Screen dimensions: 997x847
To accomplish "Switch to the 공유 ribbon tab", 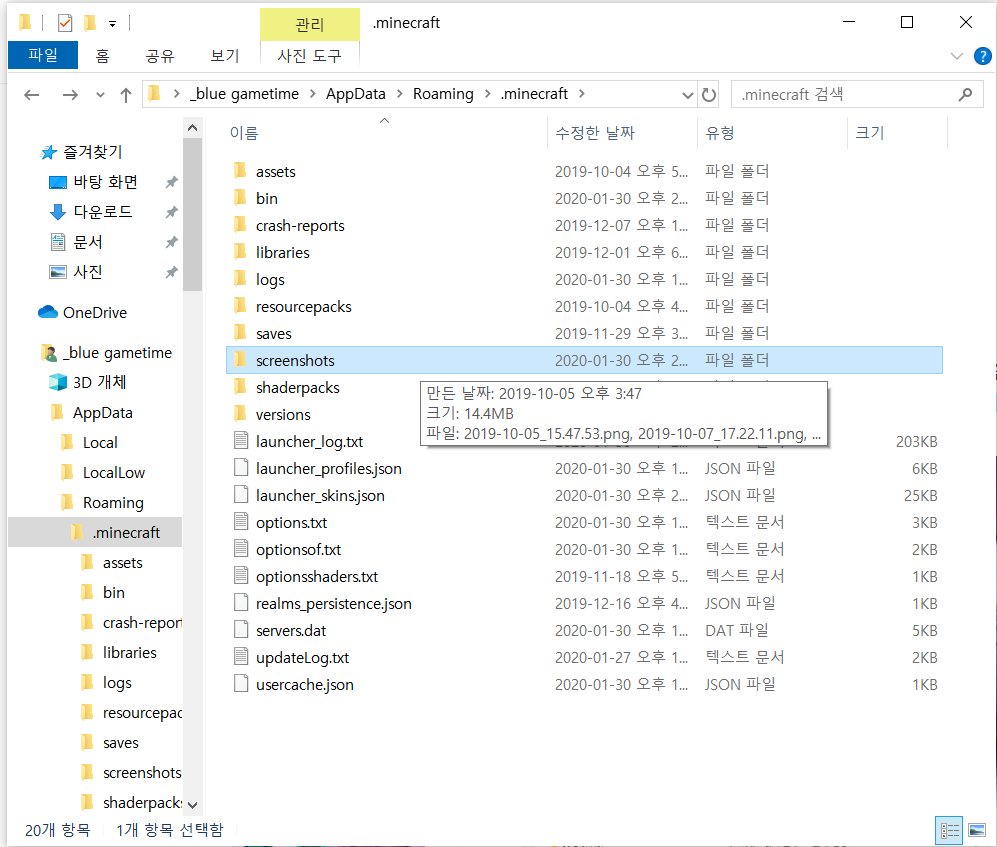I will (160, 56).
